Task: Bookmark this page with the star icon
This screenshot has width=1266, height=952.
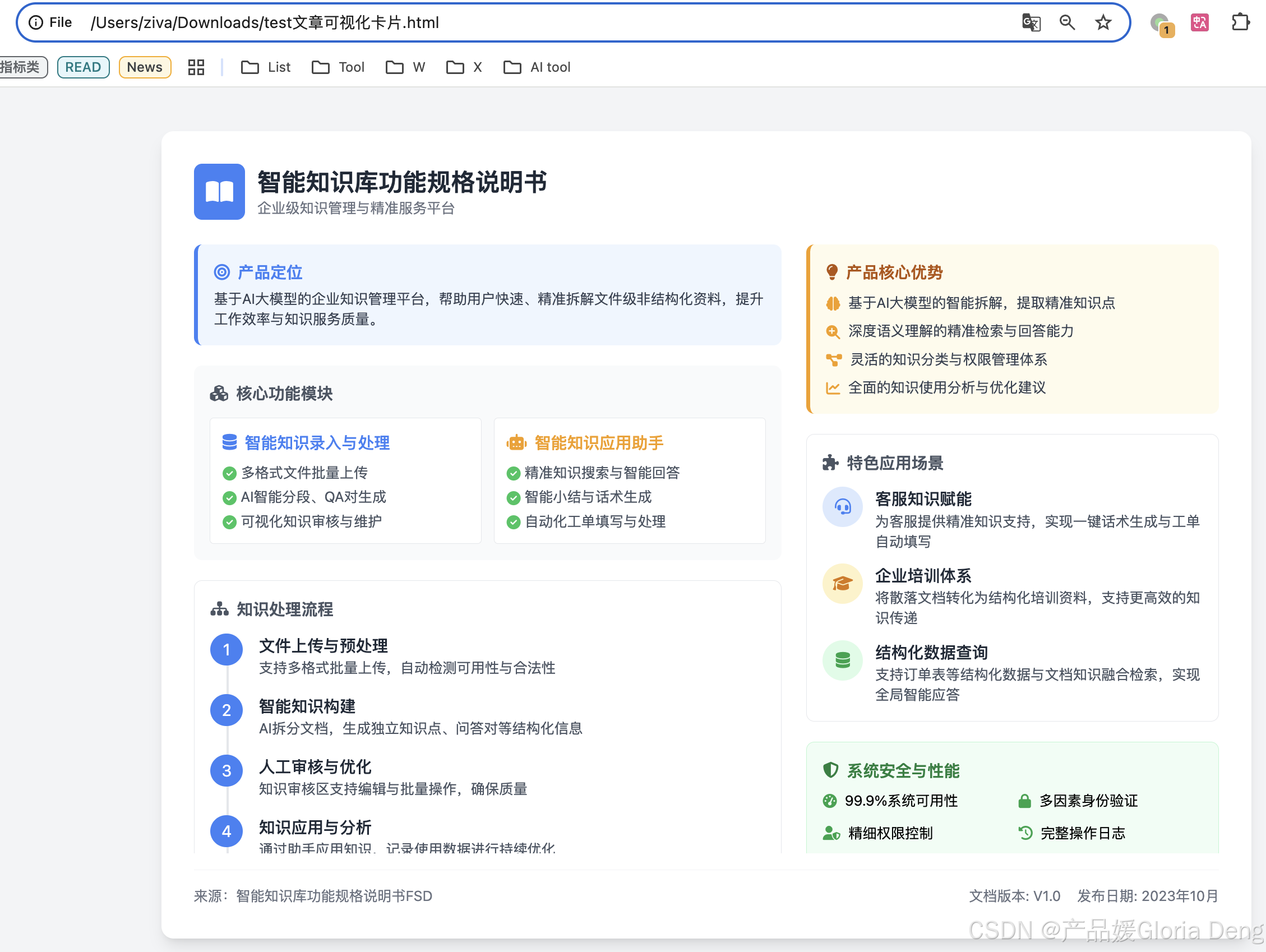Action: (1103, 22)
